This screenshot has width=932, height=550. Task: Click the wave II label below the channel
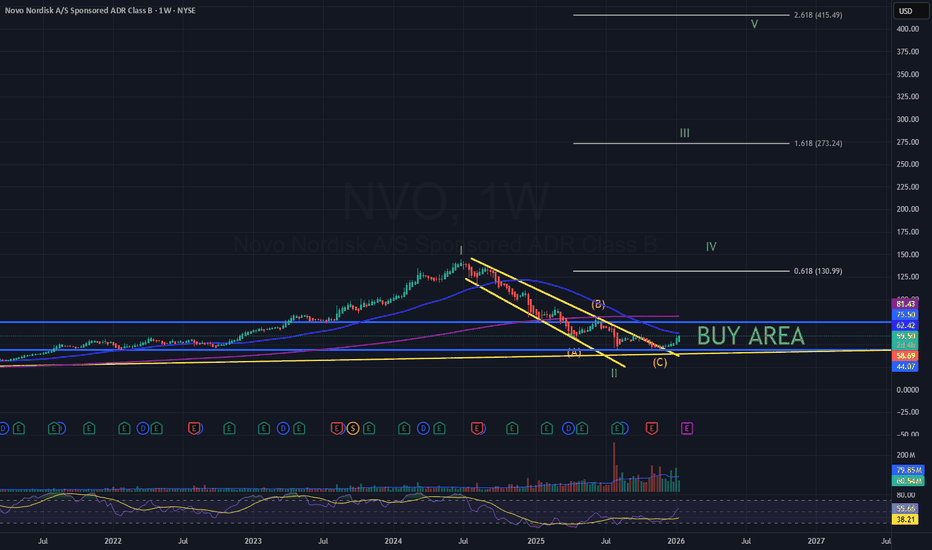[x=614, y=373]
